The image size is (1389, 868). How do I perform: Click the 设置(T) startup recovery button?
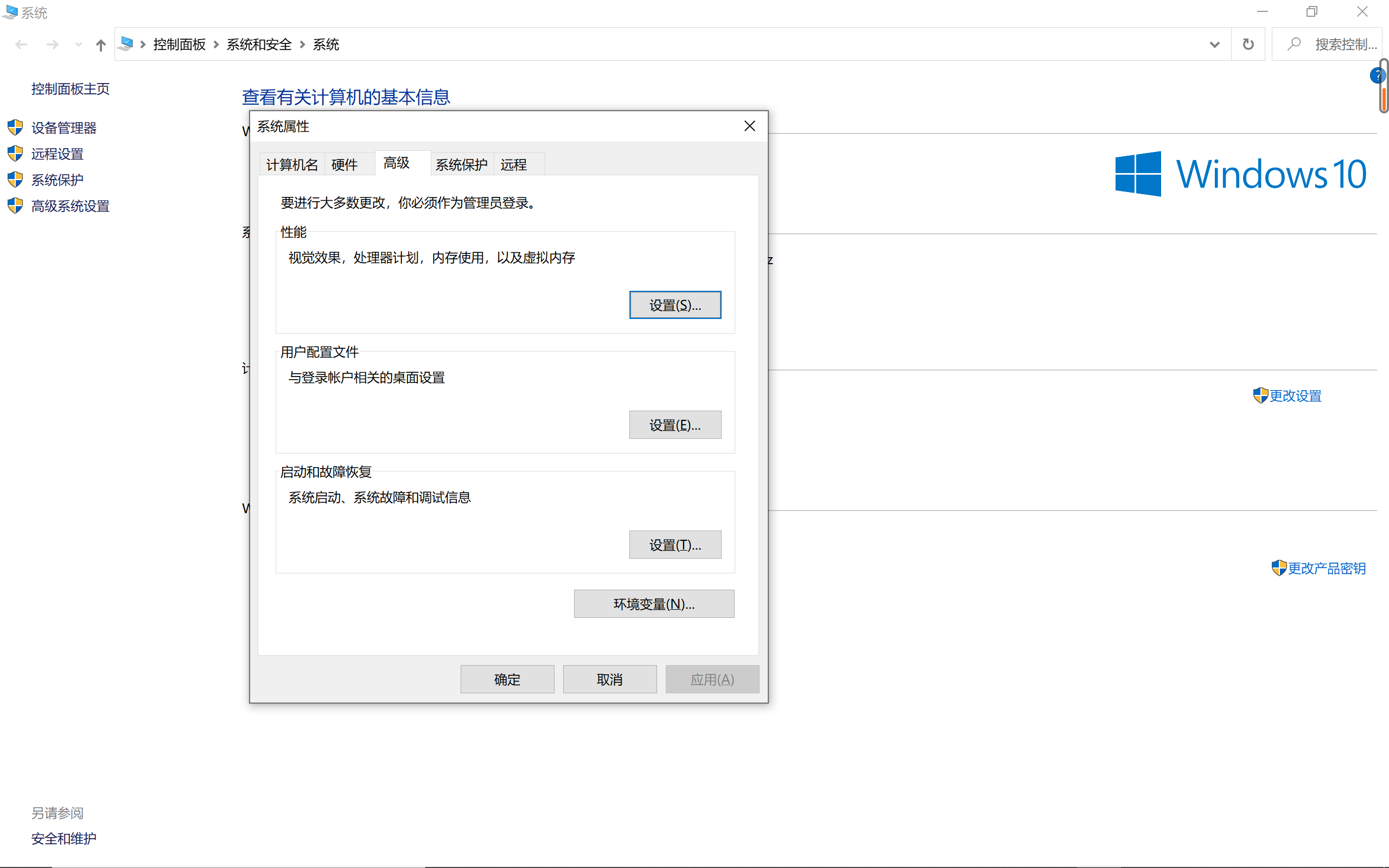coord(675,545)
